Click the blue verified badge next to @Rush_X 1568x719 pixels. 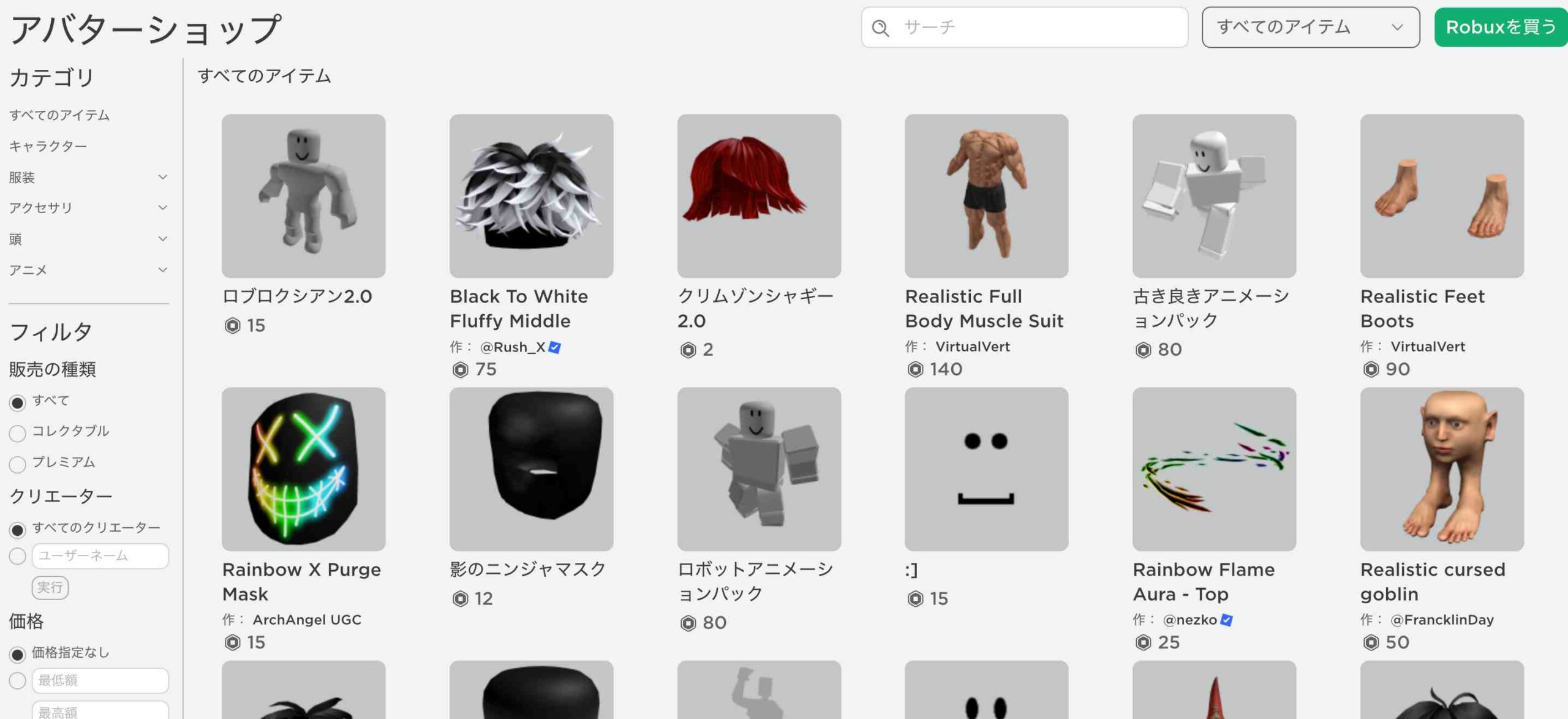pos(554,347)
